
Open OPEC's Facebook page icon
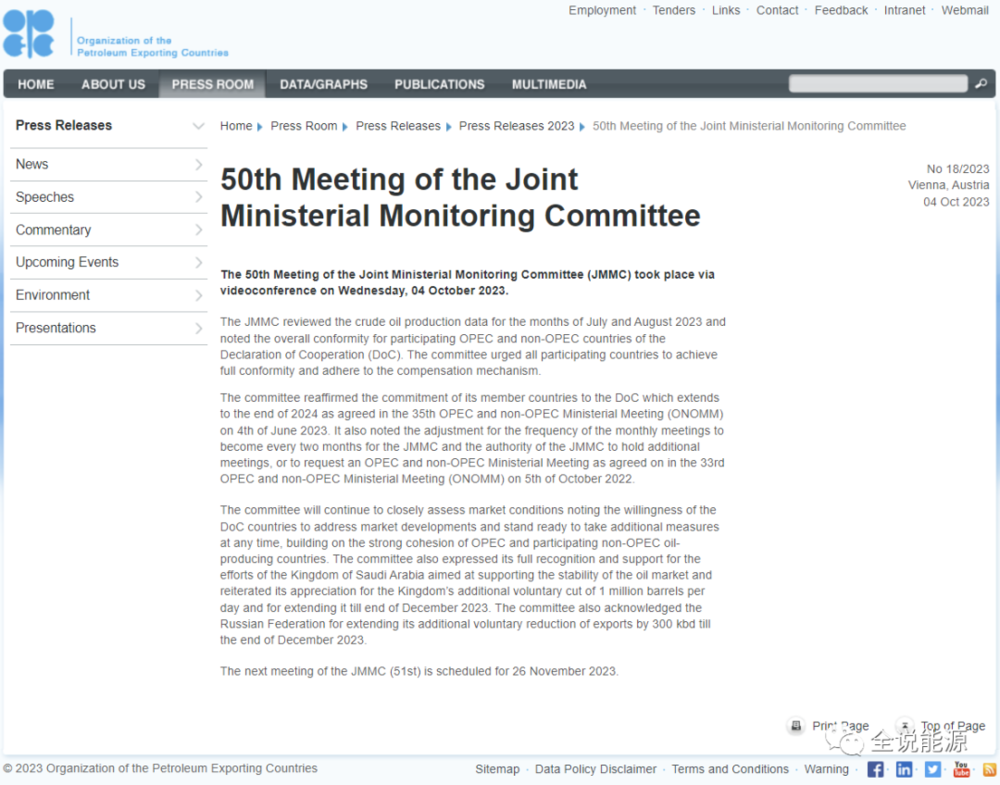(x=875, y=769)
